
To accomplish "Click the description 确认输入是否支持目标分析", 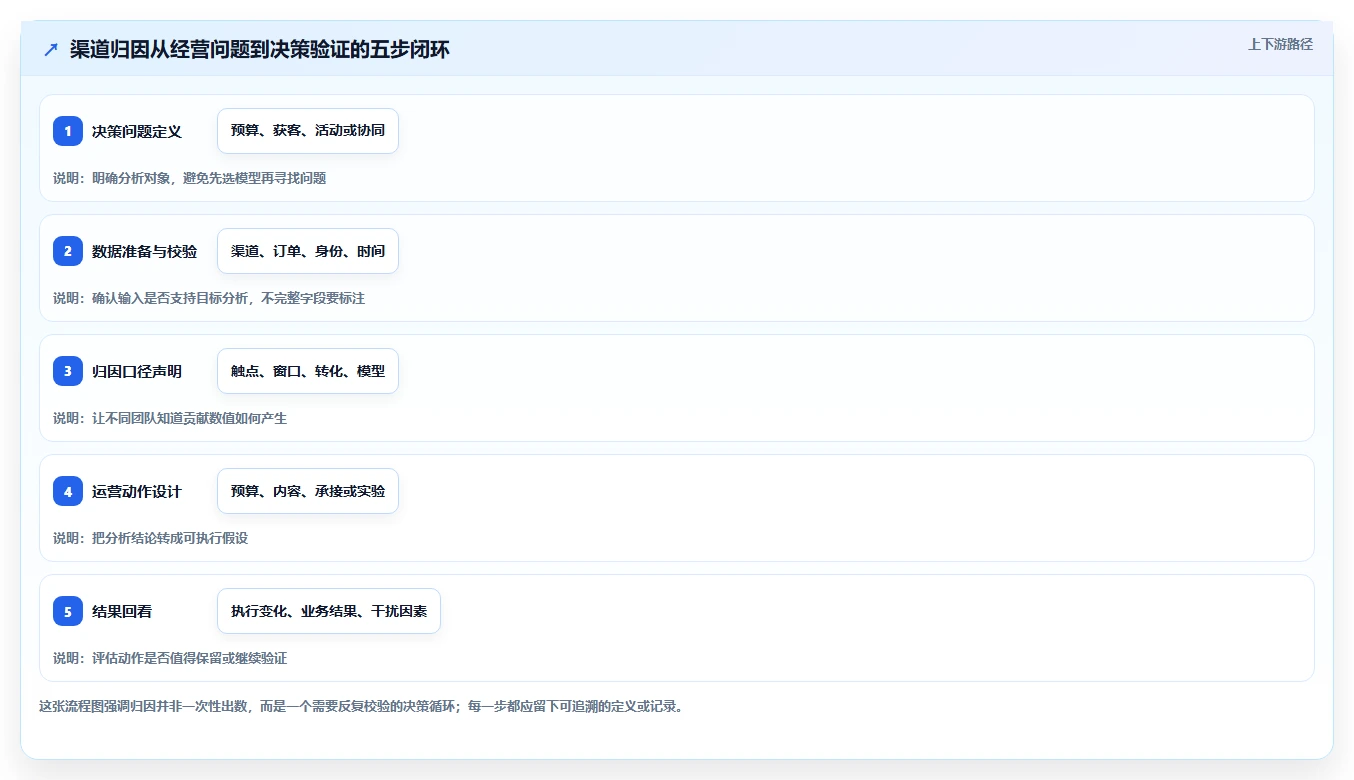I will click(170, 298).
